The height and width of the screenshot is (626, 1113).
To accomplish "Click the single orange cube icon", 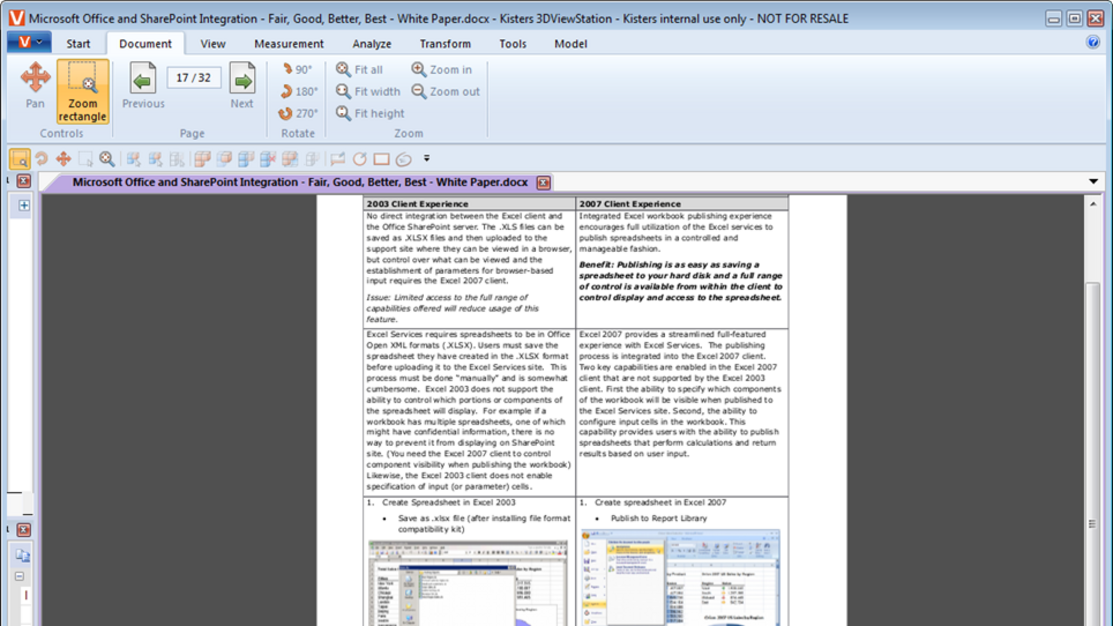I will [224, 159].
